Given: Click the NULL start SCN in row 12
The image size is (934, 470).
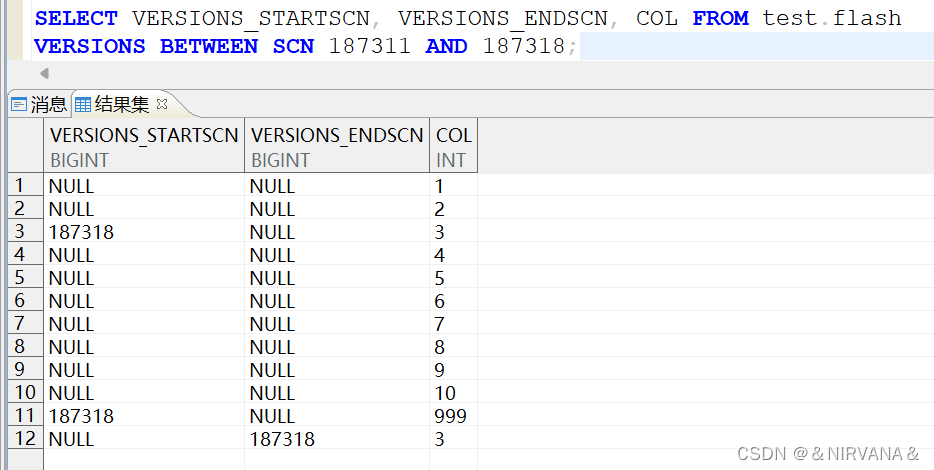Looking at the screenshot, I should click(x=71, y=440).
